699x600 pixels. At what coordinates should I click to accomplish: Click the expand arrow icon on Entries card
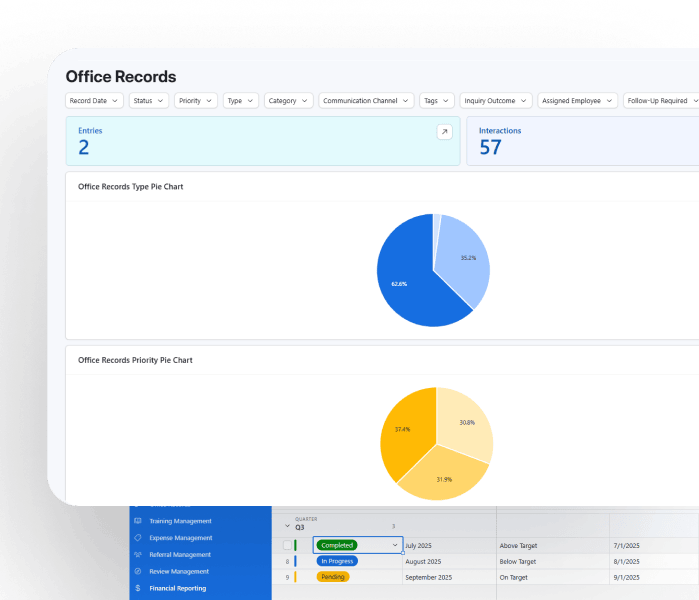point(444,132)
